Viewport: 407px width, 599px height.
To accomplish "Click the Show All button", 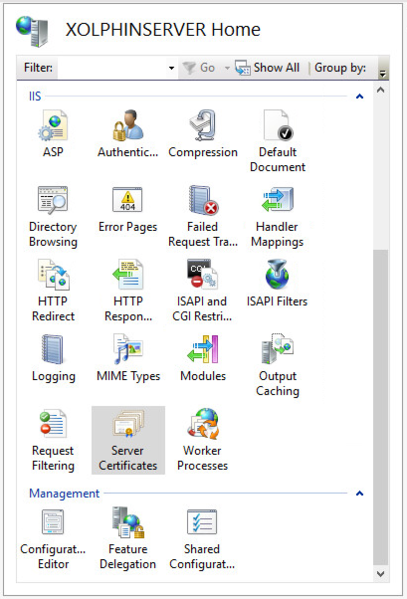I will tap(267, 68).
